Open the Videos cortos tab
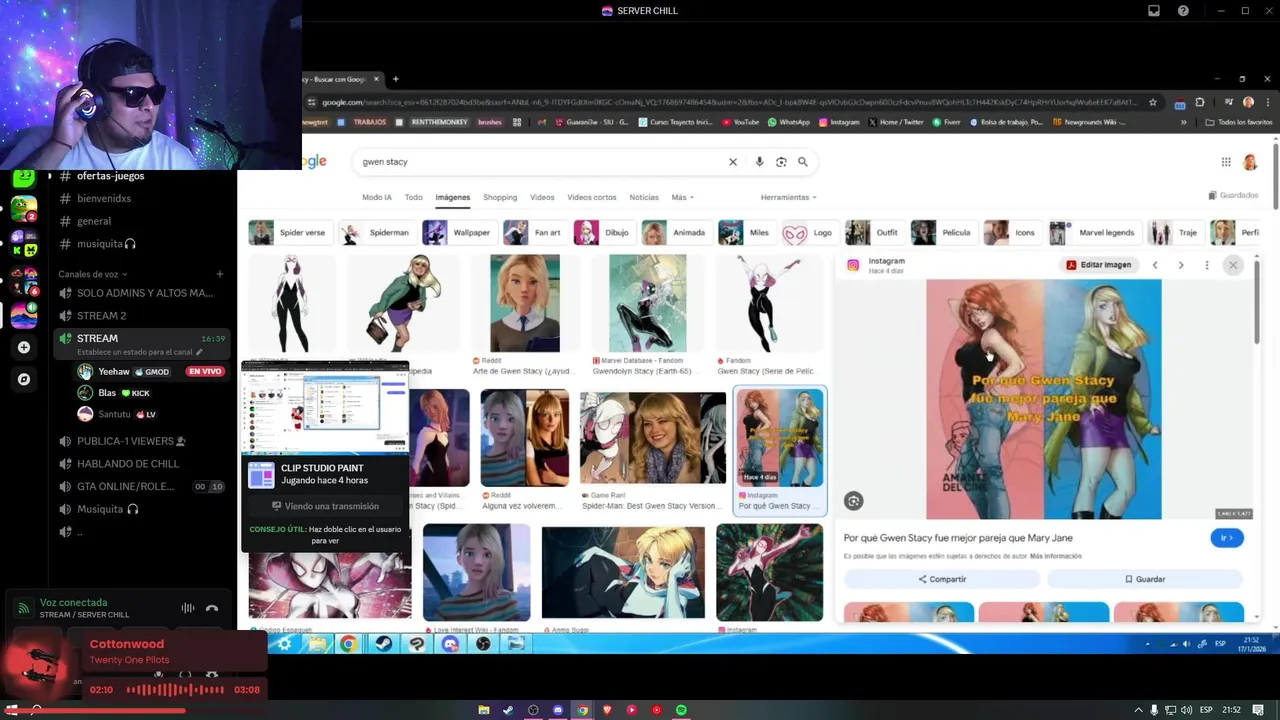The height and width of the screenshot is (720, 1280). 592,197
